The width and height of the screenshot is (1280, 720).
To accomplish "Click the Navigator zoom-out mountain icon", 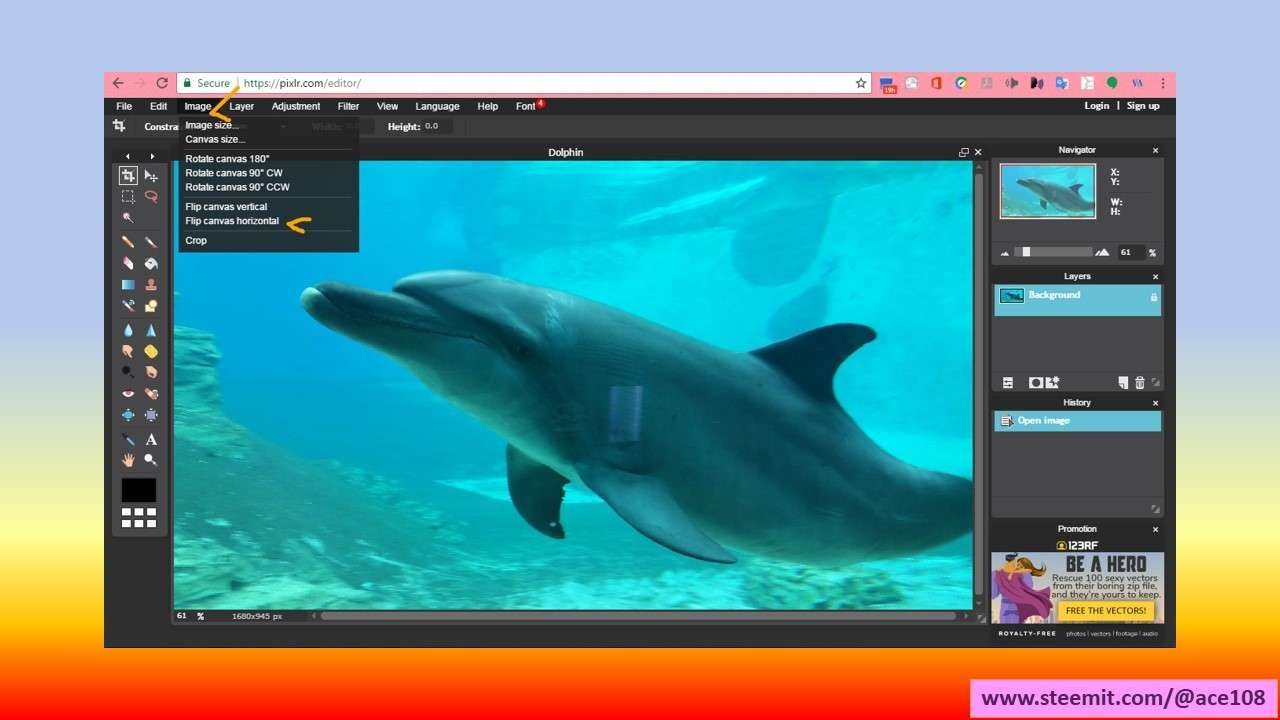I will [1007, 253].
